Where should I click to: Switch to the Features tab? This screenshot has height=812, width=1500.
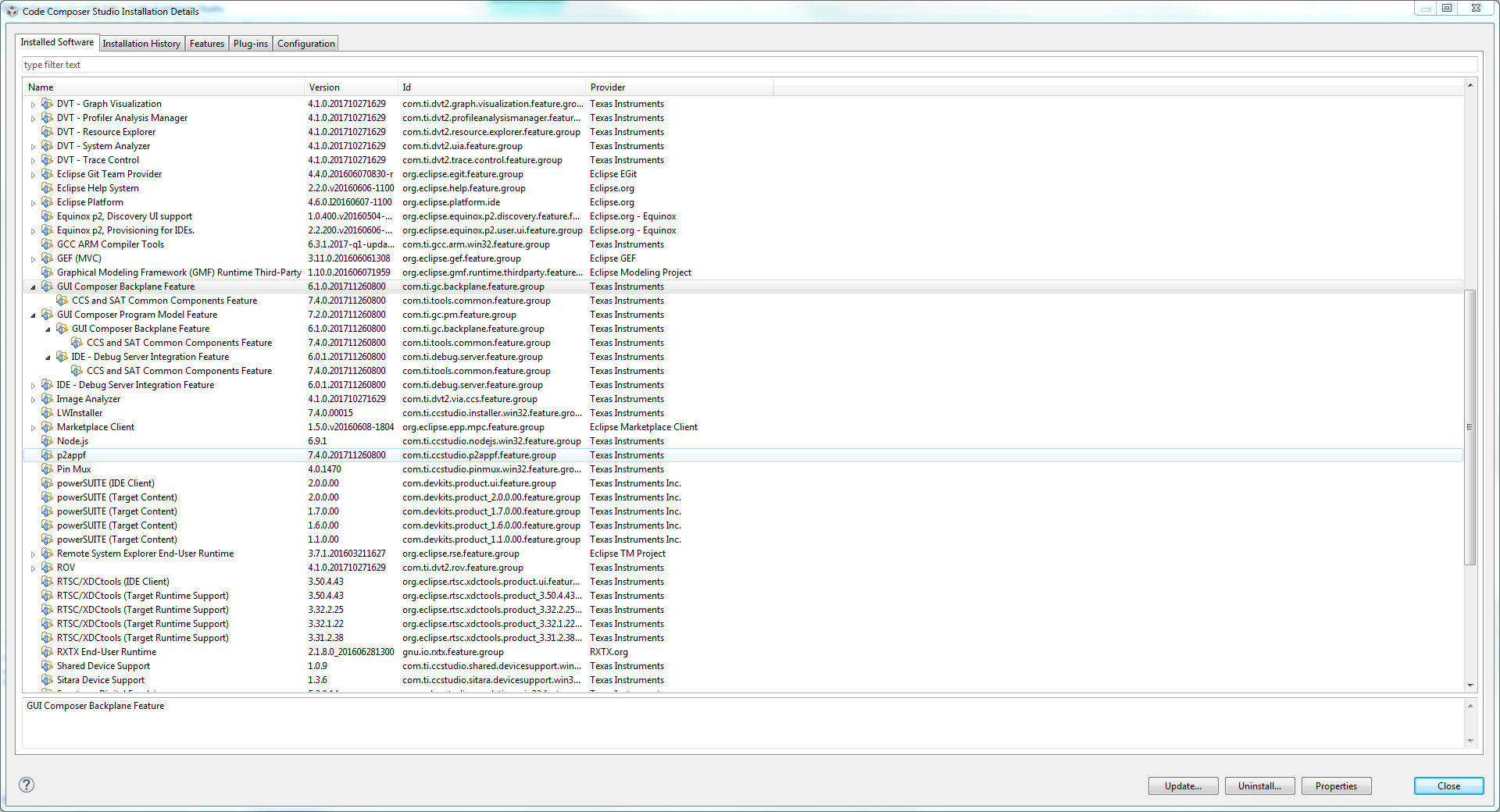point(207,44)
